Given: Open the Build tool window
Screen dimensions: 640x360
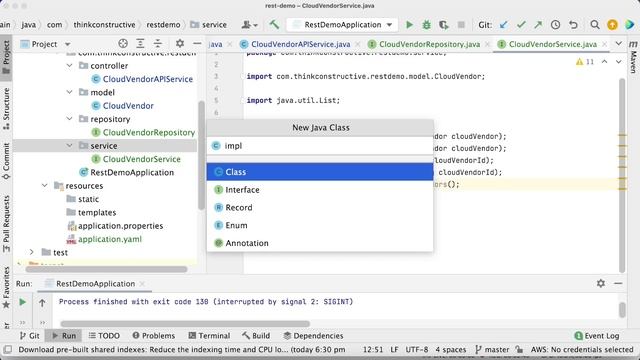Looking at the screenshot, I should coord(256,336).
